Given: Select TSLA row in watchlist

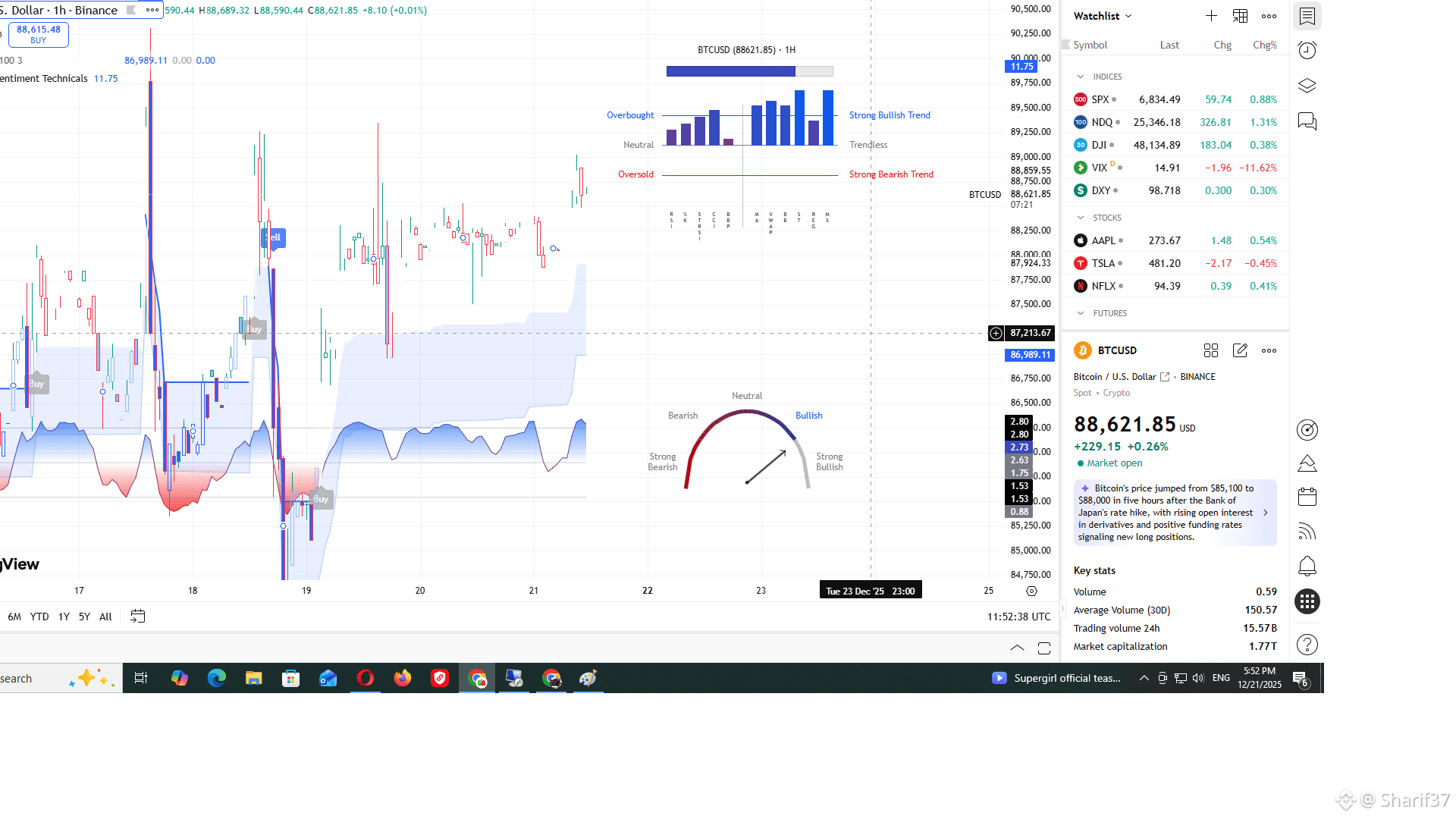Looking at the screenshot, I should pyautogui.click(x=1175, y=263).
